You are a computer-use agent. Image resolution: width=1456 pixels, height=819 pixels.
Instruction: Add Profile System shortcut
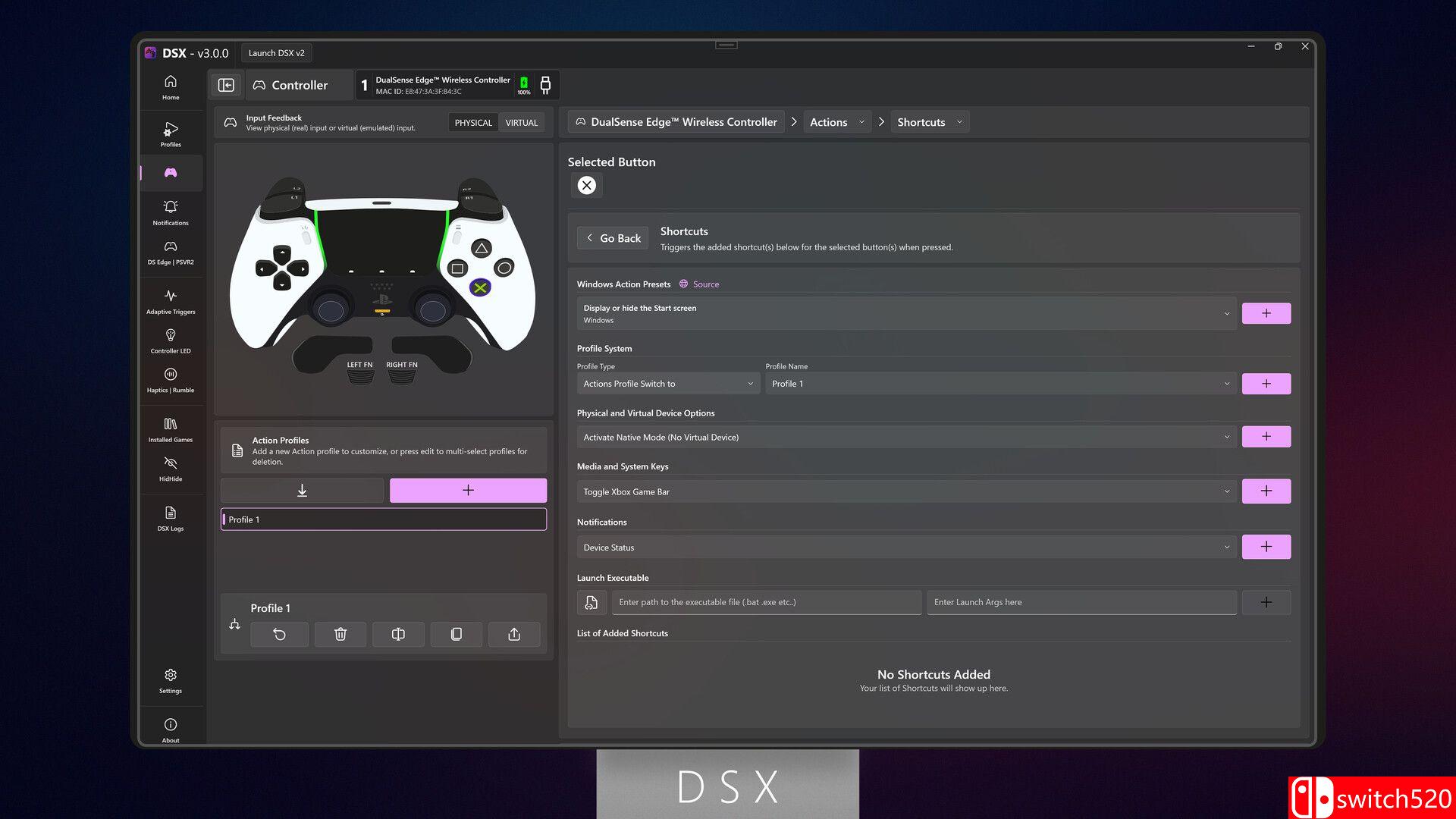click(1266, 384)
